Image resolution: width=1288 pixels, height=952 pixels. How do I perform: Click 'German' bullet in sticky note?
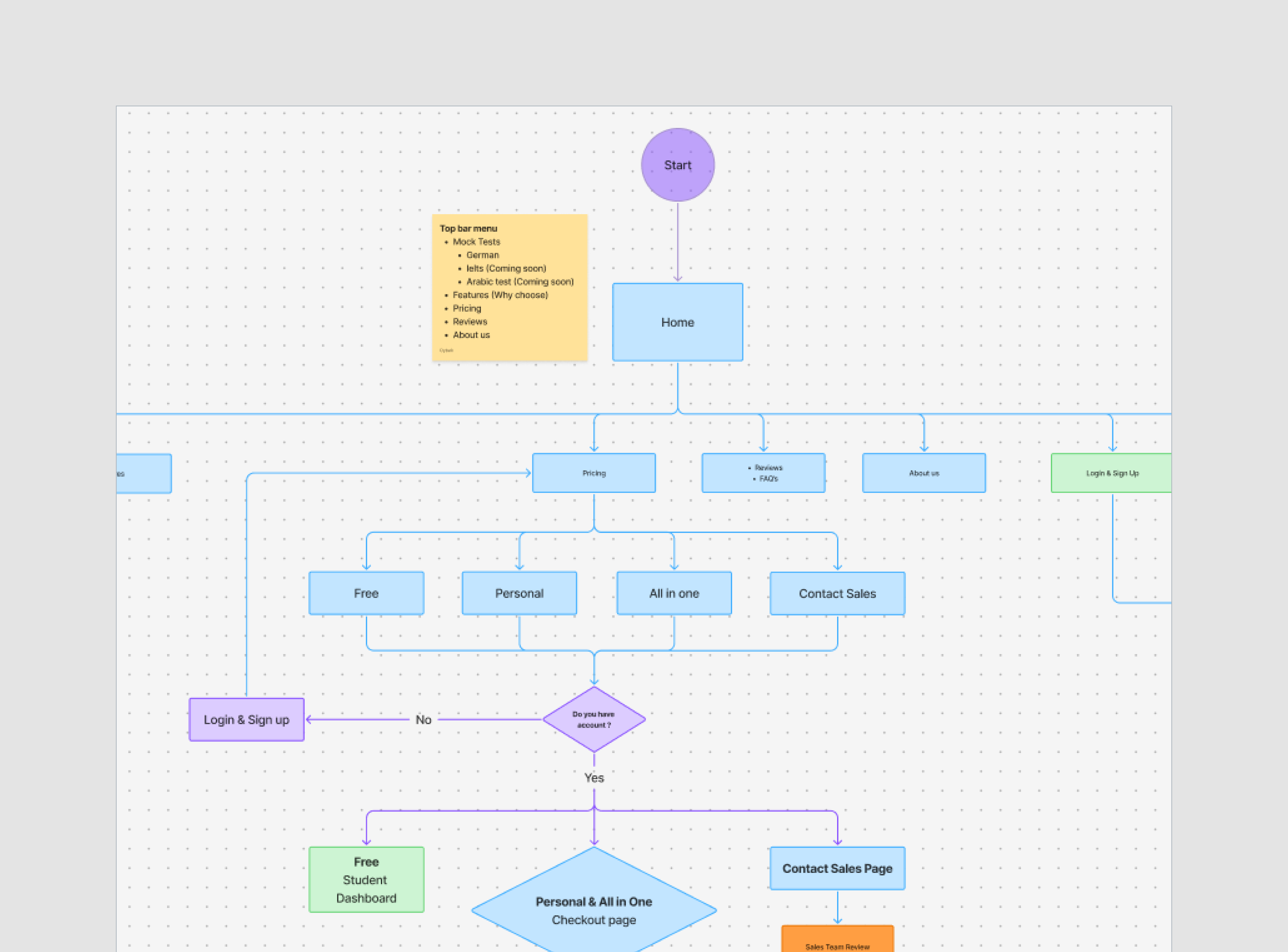point(482,255)
